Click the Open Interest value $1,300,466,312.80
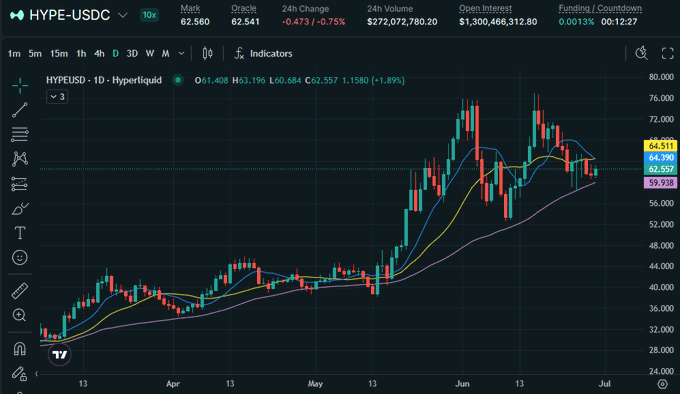Viewport: 680px width, 394px height. tap(498, 22)
